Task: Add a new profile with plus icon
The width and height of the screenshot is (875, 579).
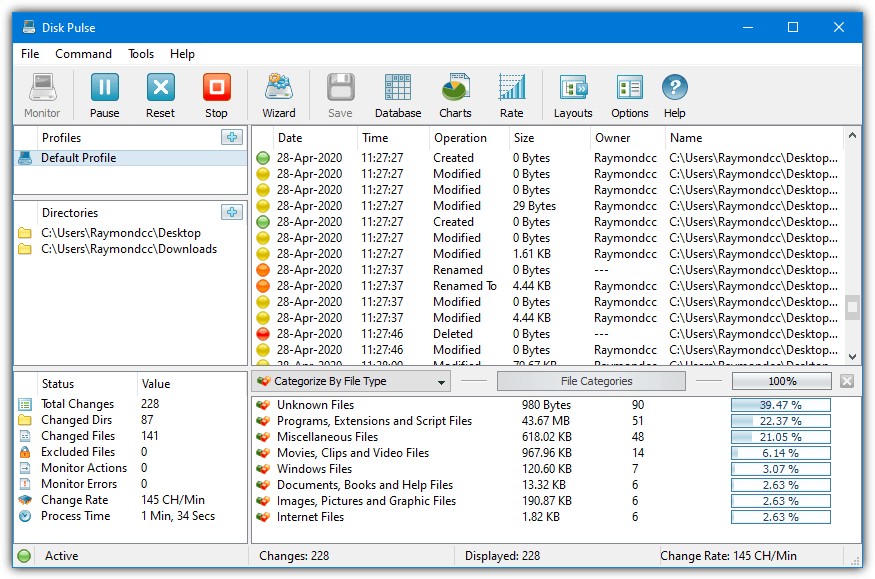Action: [232, 137]
